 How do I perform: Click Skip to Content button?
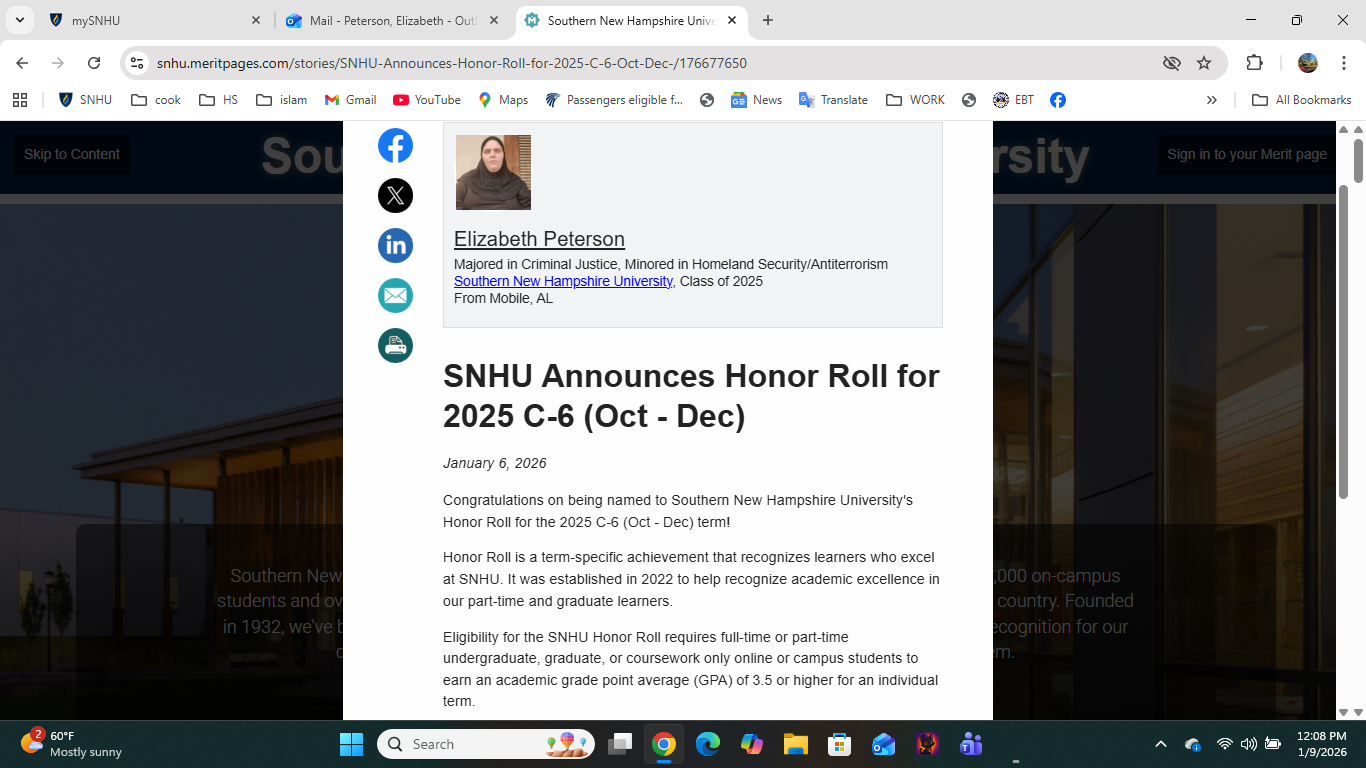(x=72, y=154)
